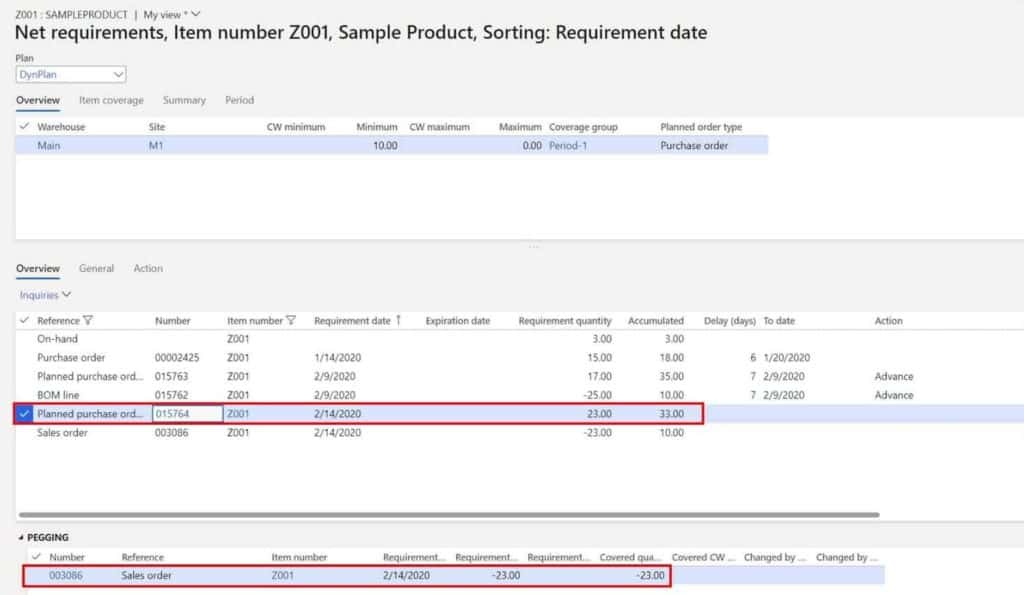The image size is (1024, 595).
Task: Open the Period tab
Action: (239, 100)
